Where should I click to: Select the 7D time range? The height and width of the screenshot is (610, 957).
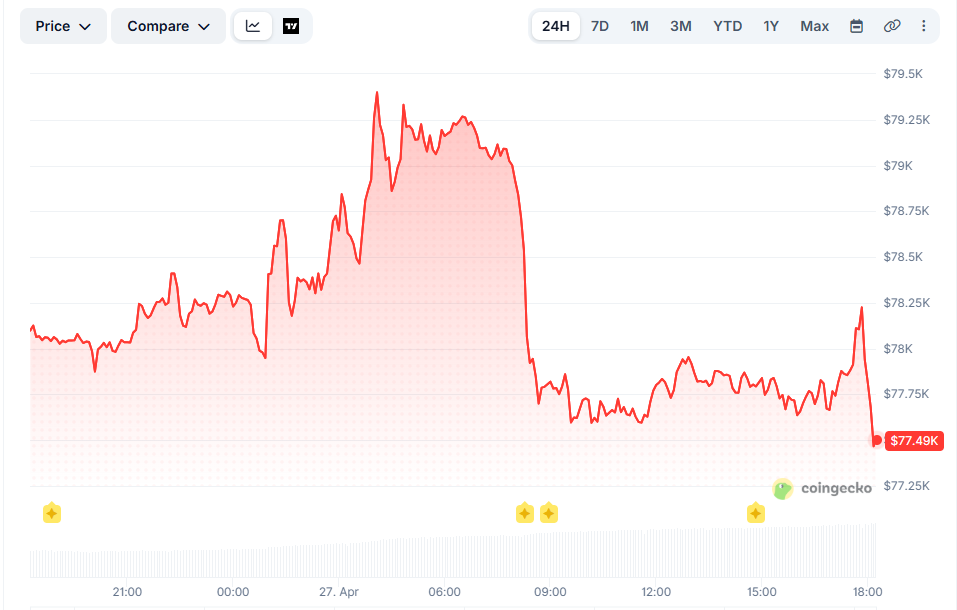pos(600,26)
